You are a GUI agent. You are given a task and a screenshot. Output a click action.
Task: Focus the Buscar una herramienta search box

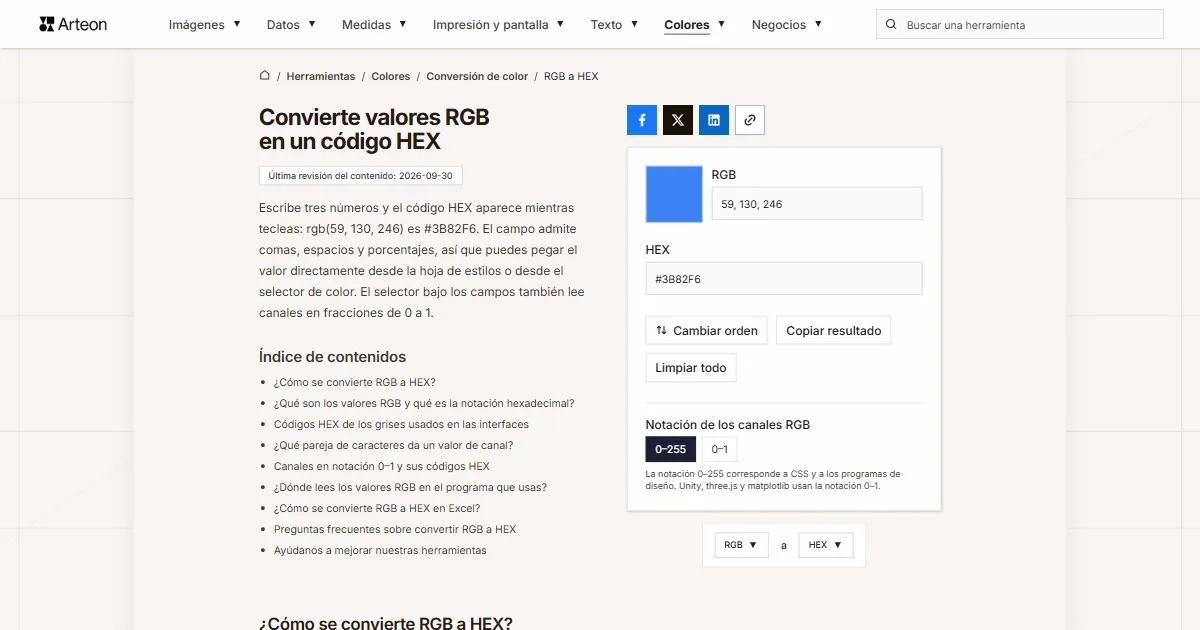1020,25
